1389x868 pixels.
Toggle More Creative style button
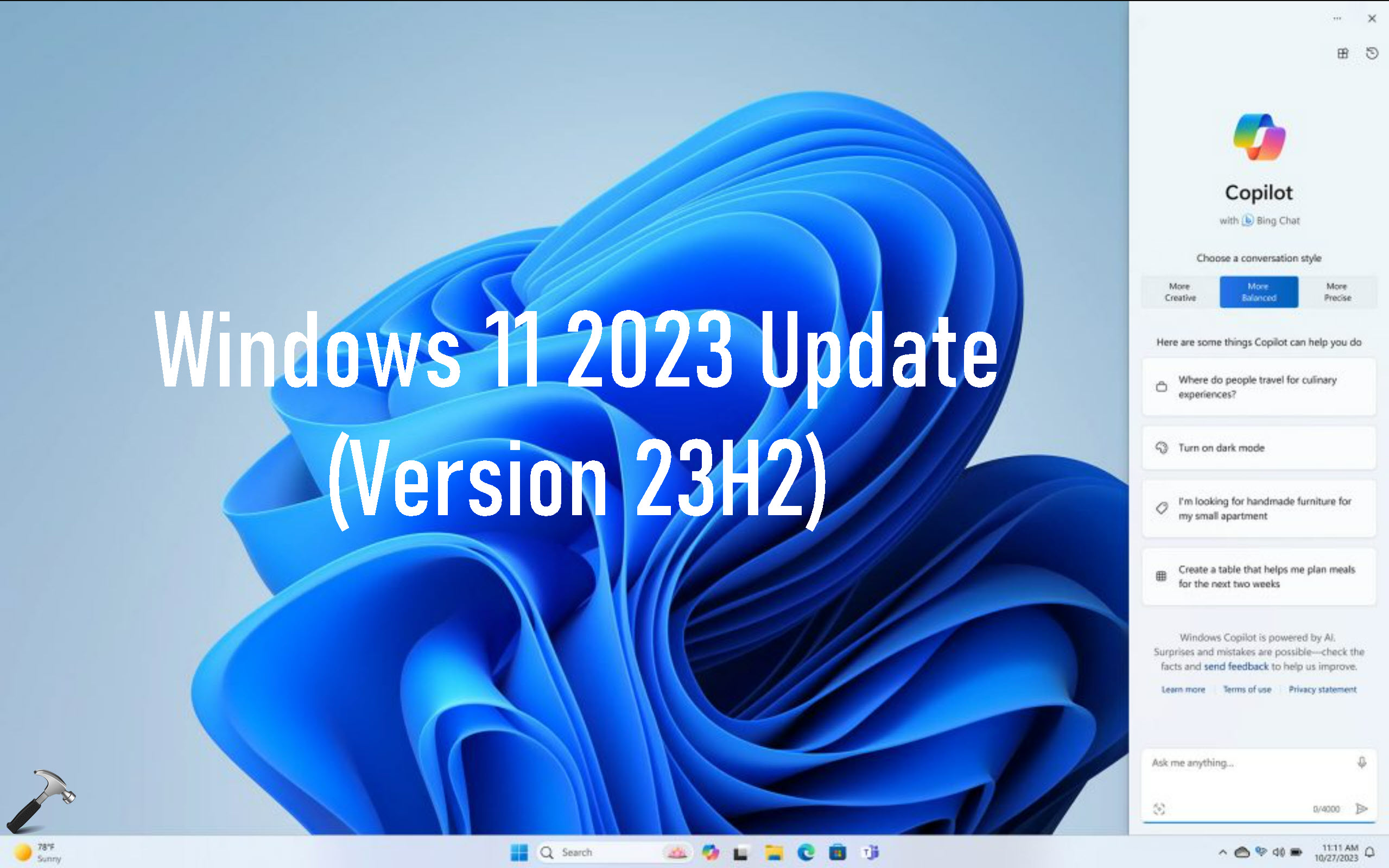click(x=1177, y=291)
